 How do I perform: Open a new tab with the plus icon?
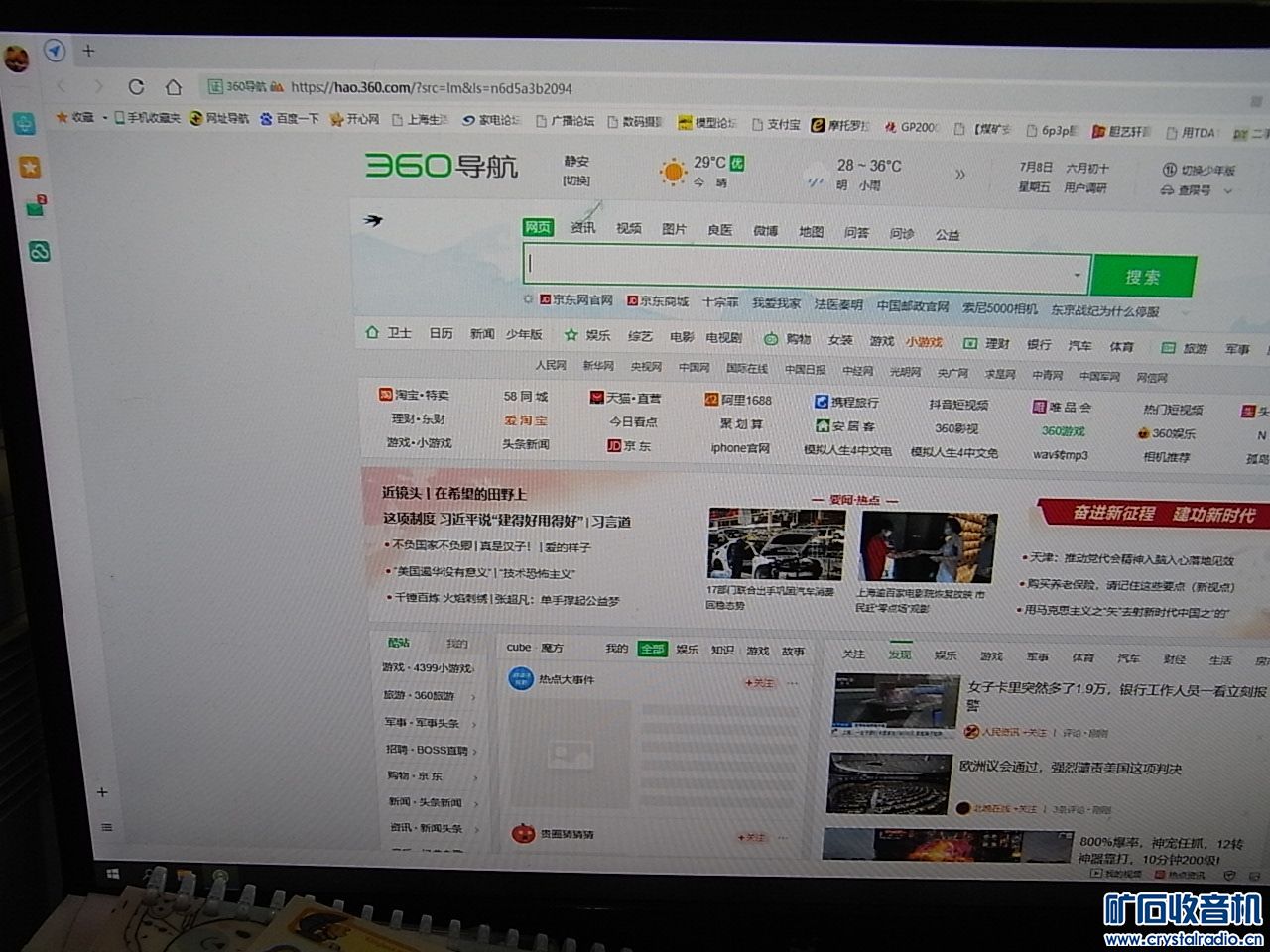tap(88, 50)
